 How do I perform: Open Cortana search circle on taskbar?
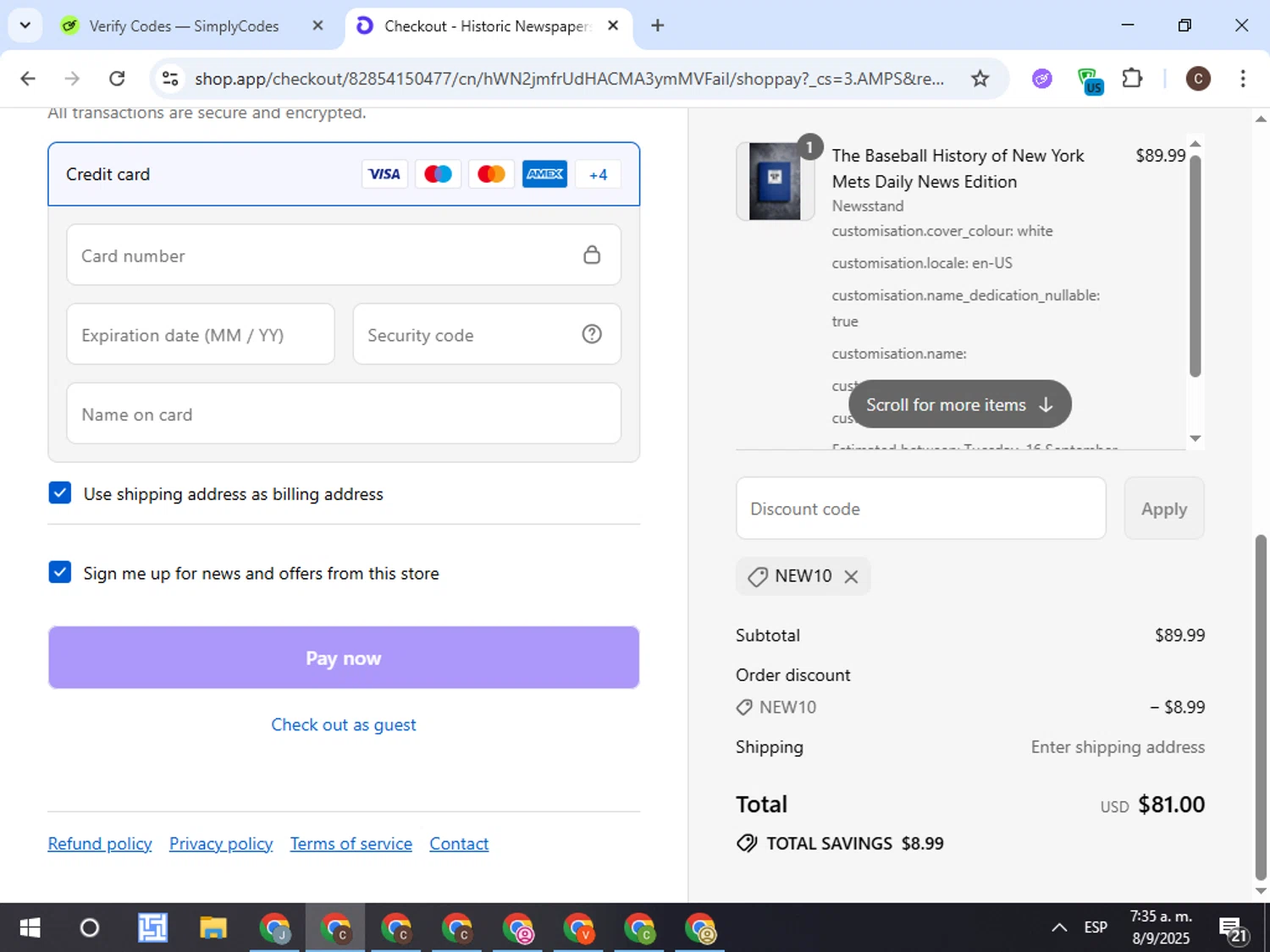coord(89,928)
